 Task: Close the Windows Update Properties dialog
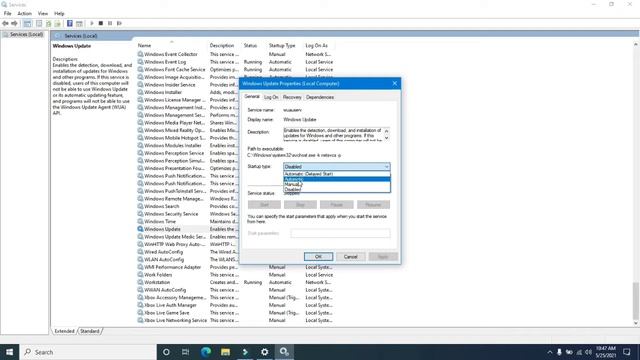[395, 83]
